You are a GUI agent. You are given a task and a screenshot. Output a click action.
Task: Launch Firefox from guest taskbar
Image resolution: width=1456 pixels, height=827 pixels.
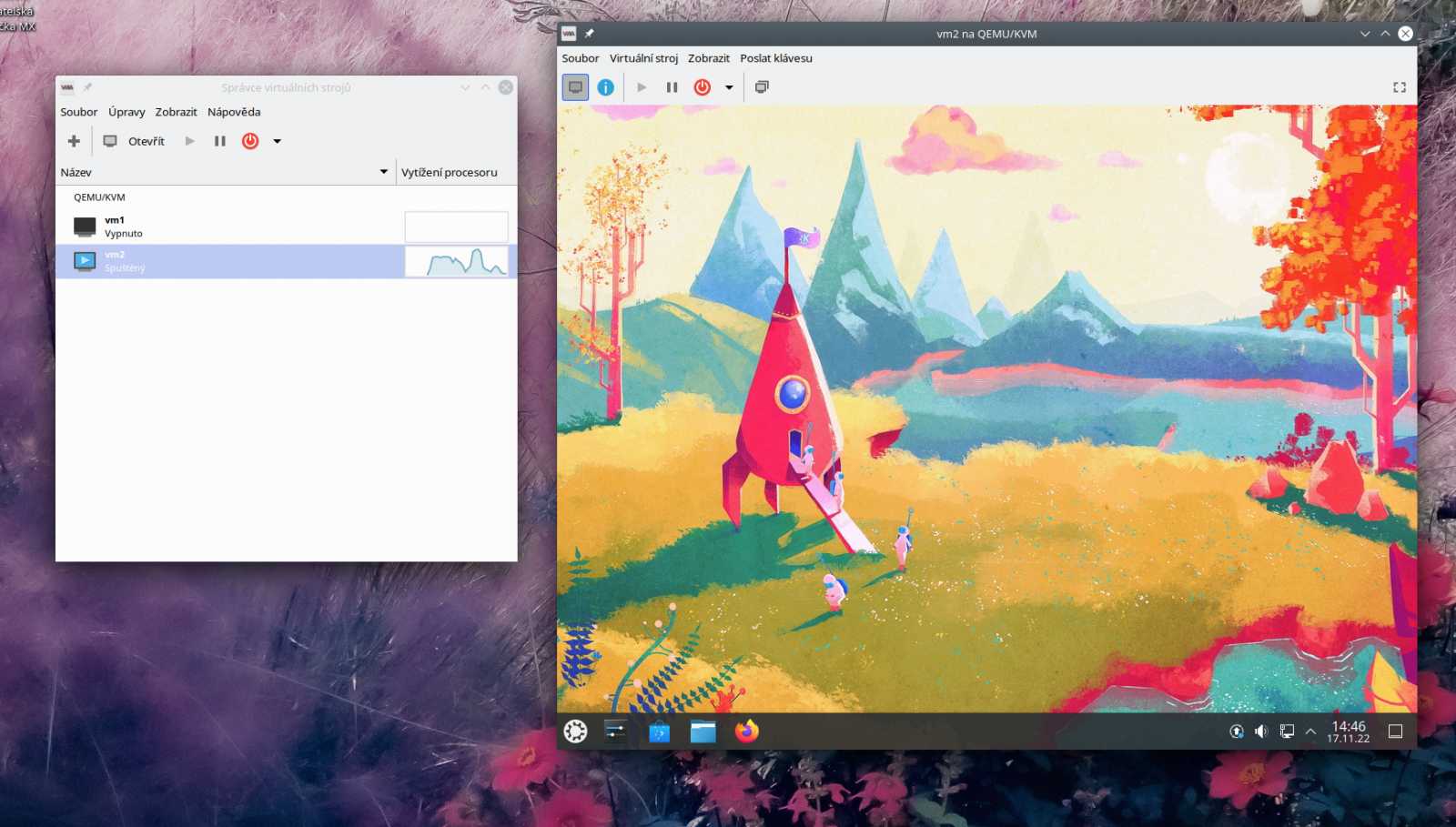point(746,731)
